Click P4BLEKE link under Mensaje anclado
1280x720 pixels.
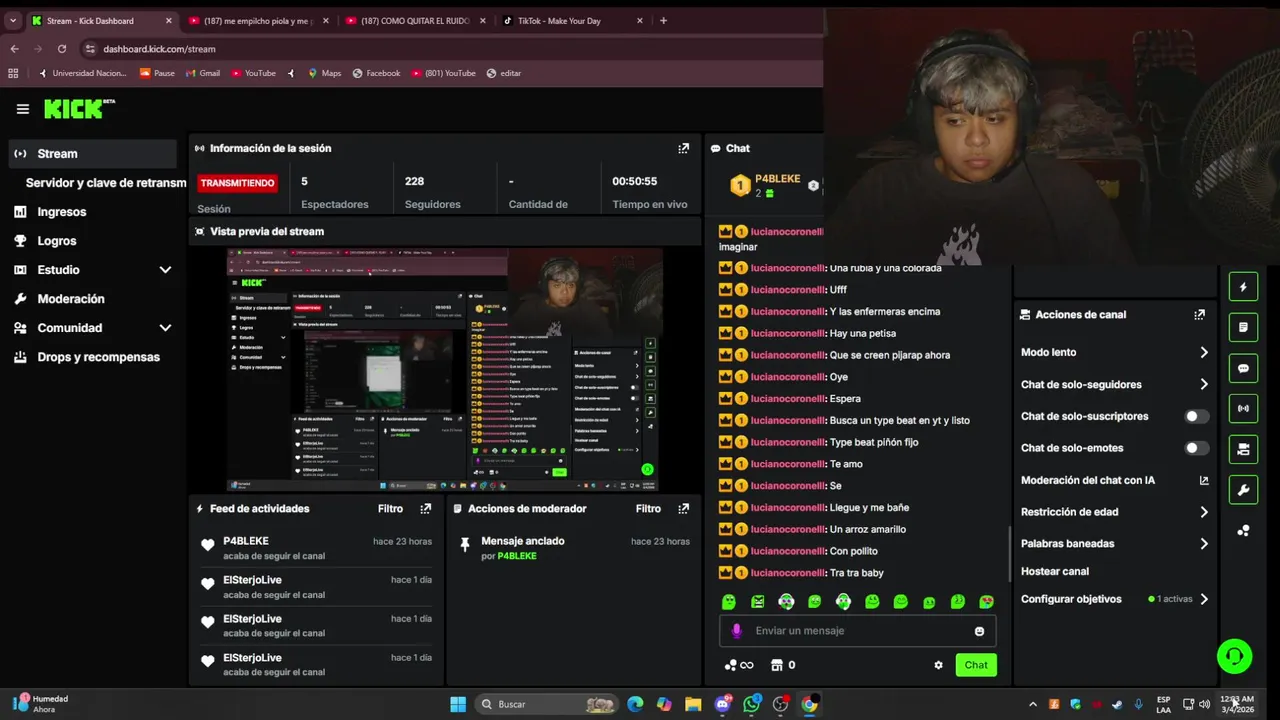517,556
